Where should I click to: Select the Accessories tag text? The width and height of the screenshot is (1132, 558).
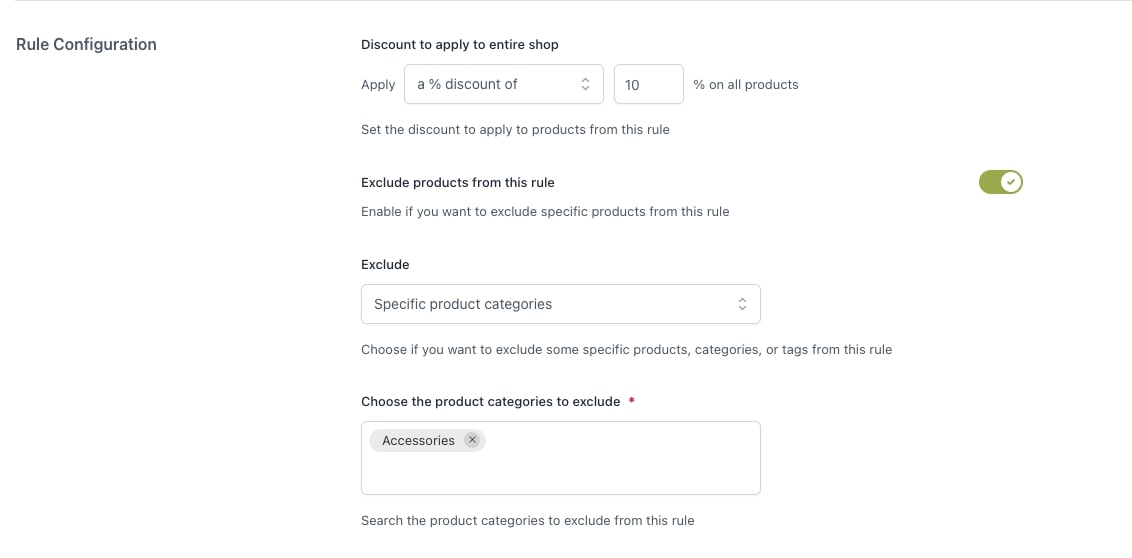point(418,440)
